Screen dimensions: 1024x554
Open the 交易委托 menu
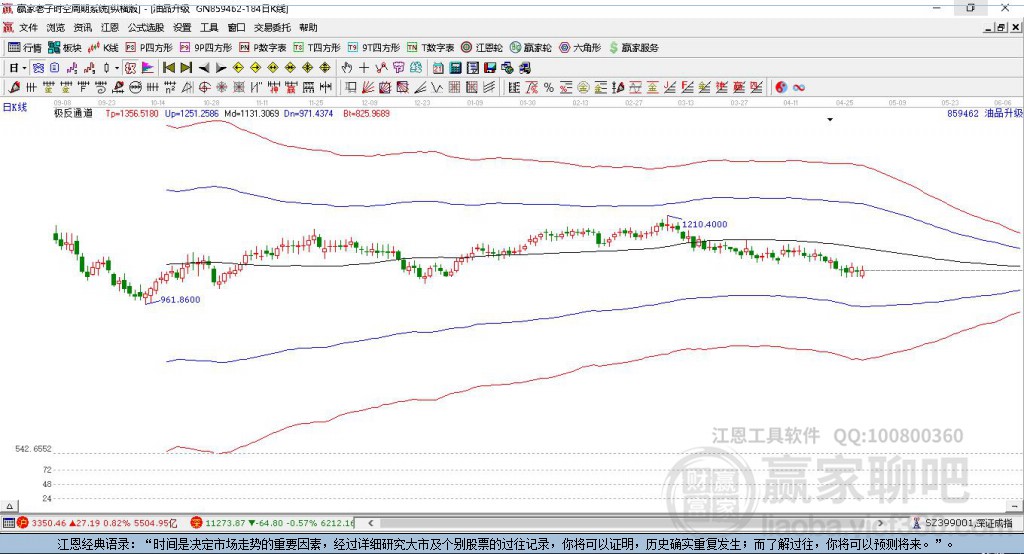click(272, 27)
